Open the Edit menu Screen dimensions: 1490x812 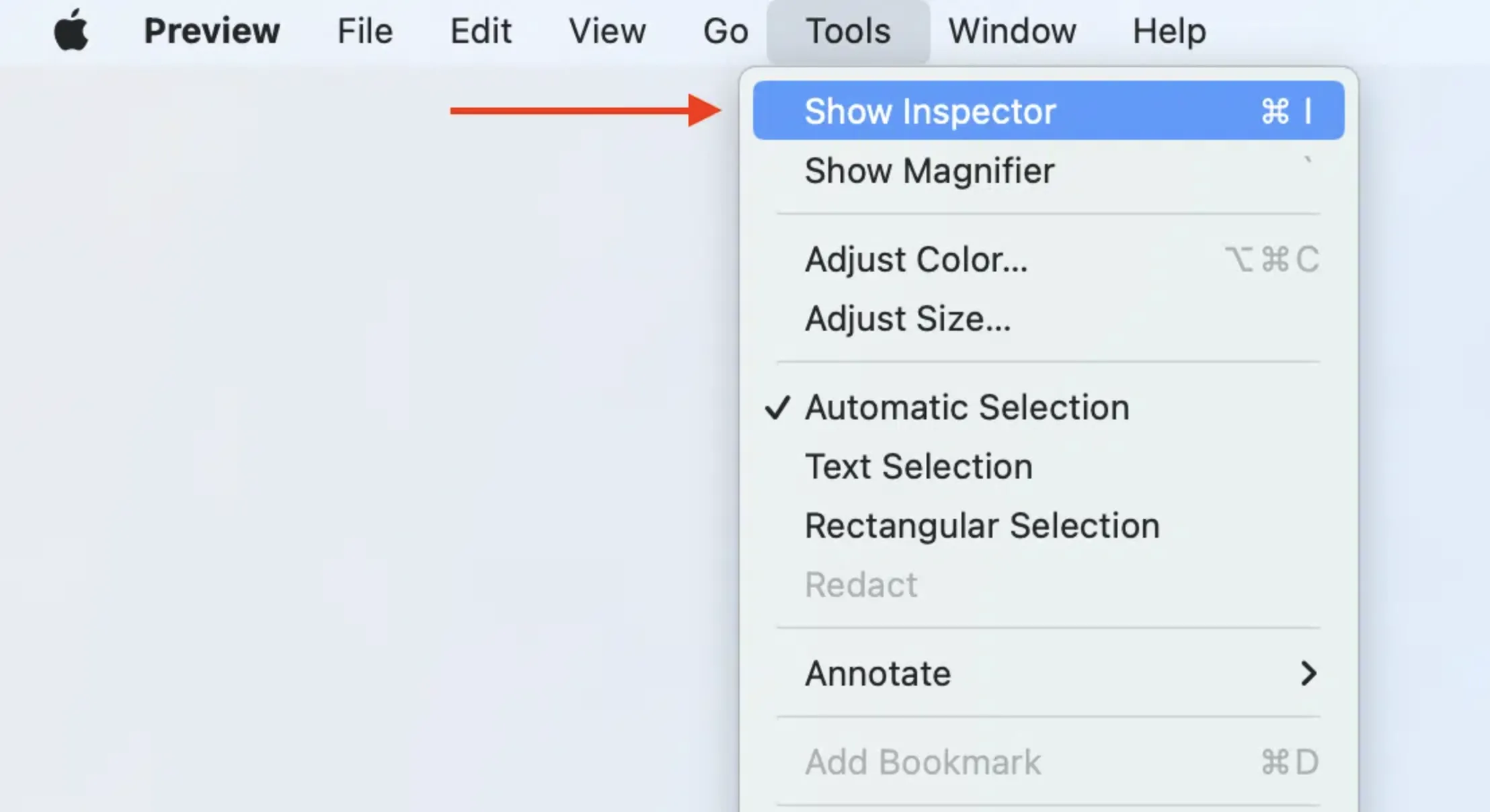coord(479,31)
